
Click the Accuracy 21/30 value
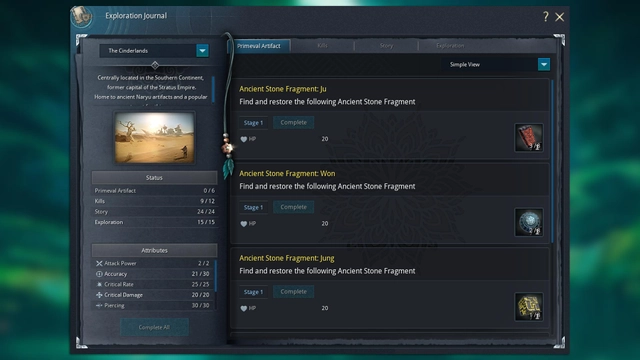[200, 274]
